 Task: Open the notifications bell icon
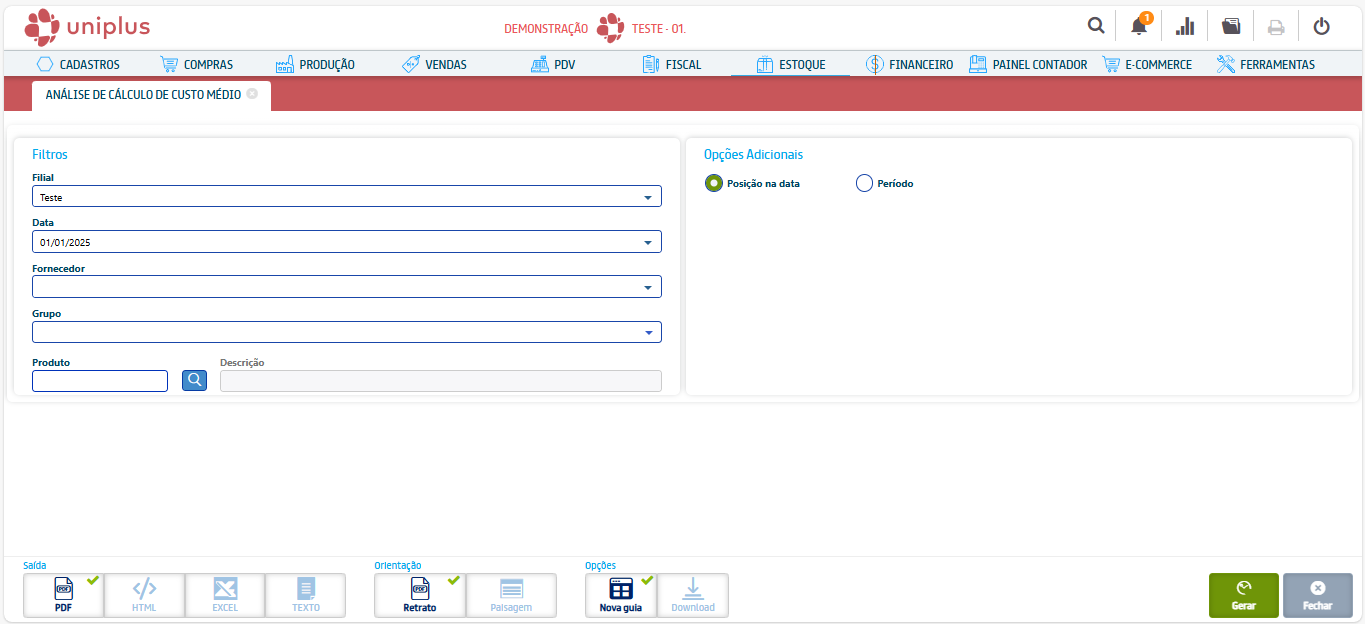coord(1139,26)
